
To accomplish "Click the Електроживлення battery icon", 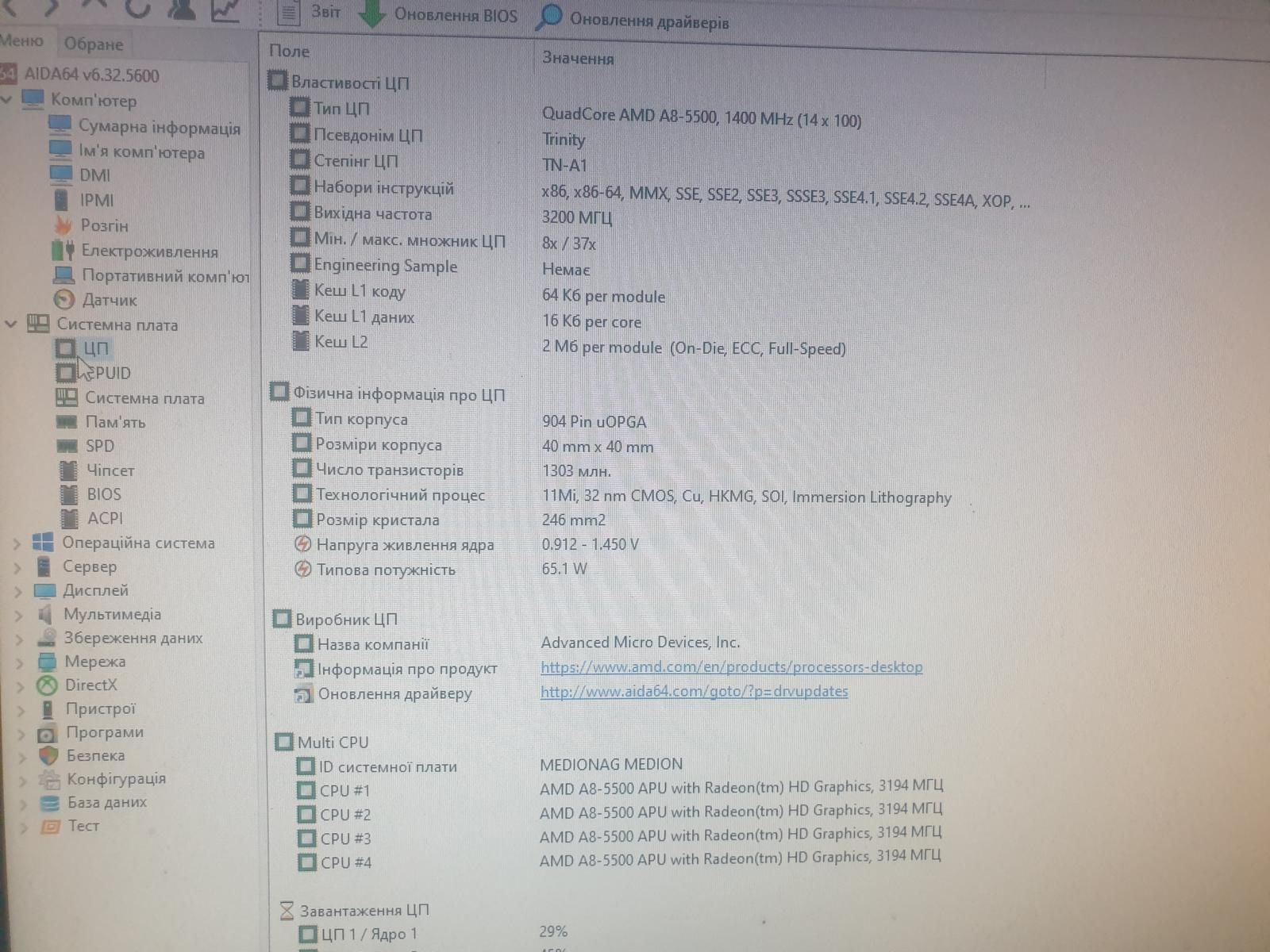I will click(x=63, y=251).
